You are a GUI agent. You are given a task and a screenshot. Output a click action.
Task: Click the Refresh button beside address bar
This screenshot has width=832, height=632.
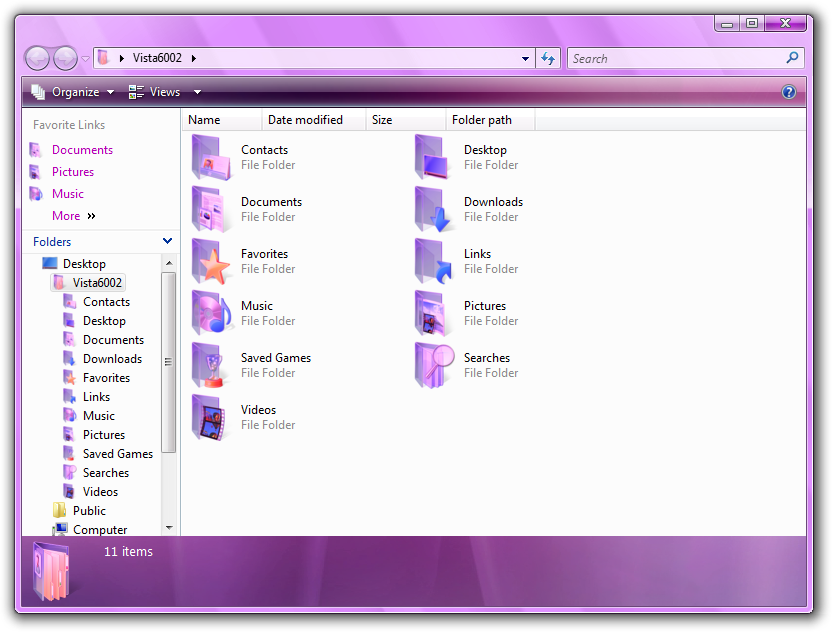coord(548,58)
